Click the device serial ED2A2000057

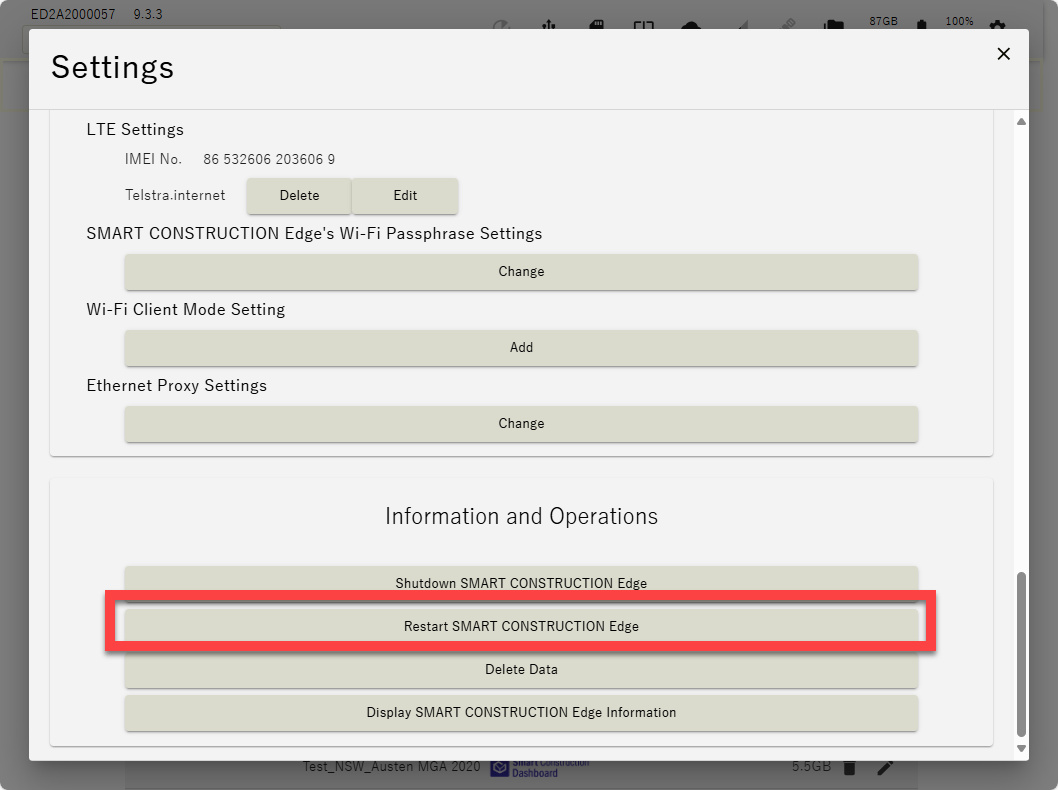pyautogui.click(x=73, y=14)
